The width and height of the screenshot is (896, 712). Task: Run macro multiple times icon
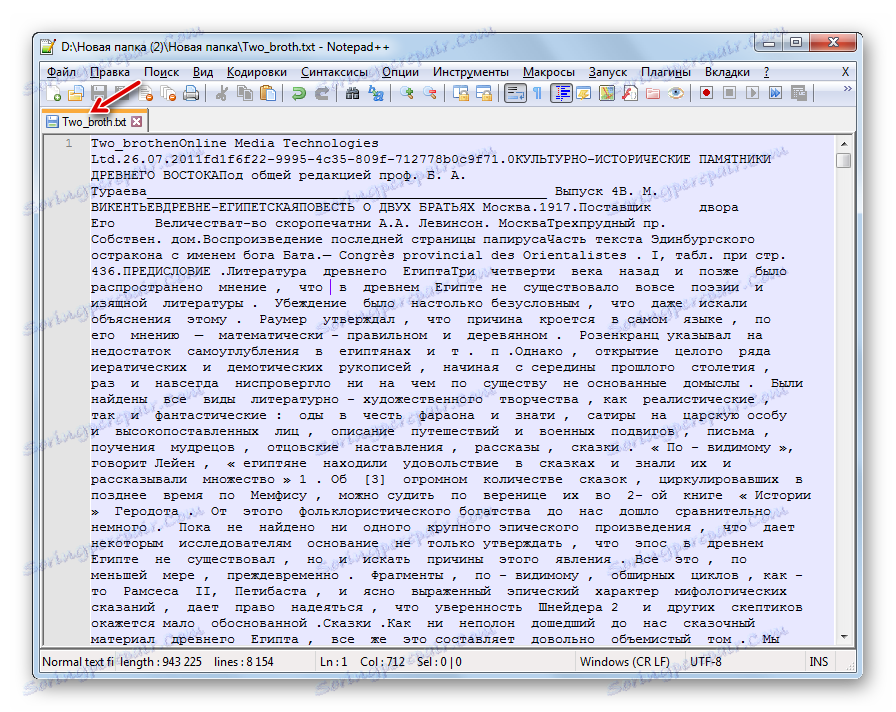coord(775,93)
